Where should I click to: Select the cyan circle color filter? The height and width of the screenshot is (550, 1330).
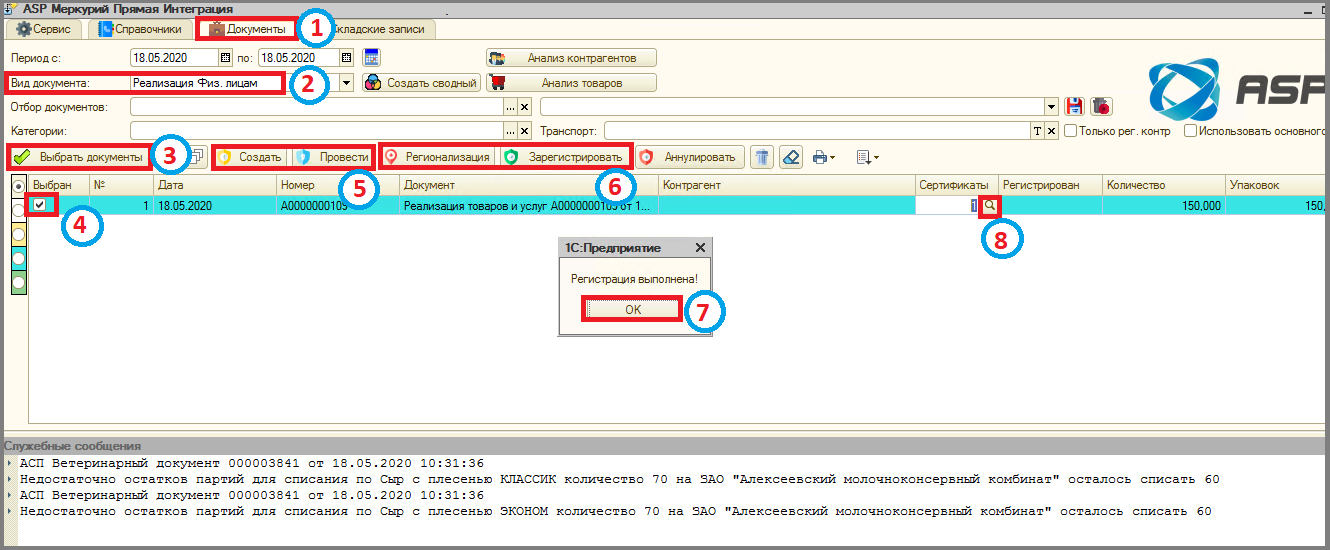pyautogui.click(x=18, y=258)
